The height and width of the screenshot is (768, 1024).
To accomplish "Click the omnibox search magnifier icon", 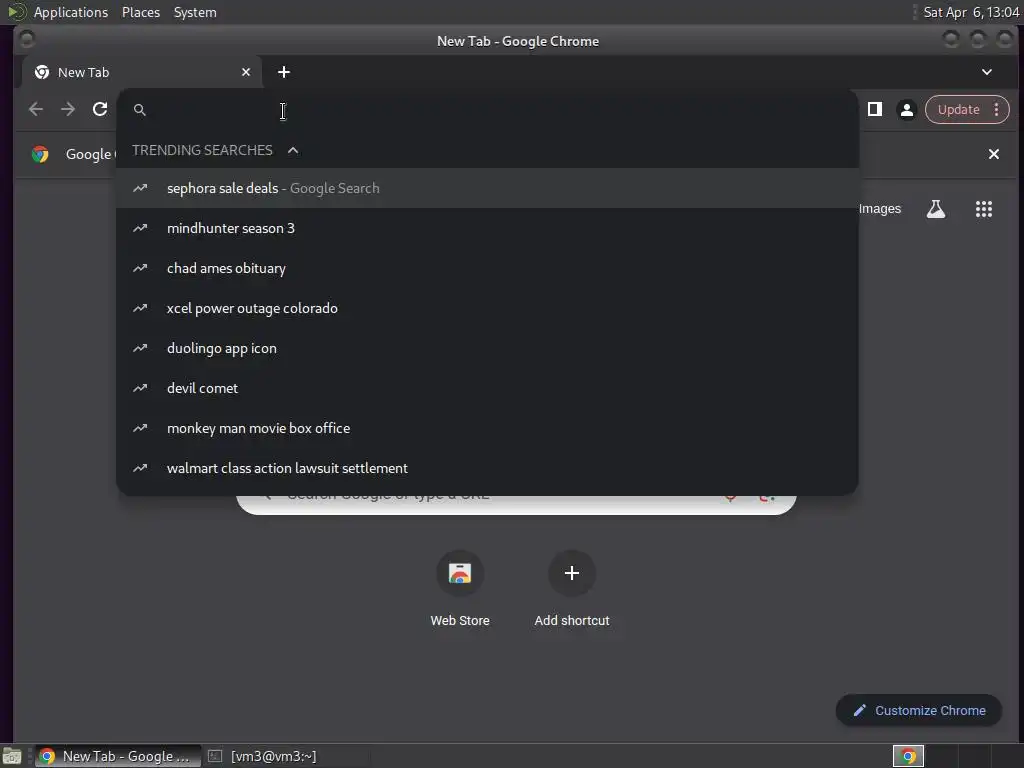I will (x=140, y=110).
